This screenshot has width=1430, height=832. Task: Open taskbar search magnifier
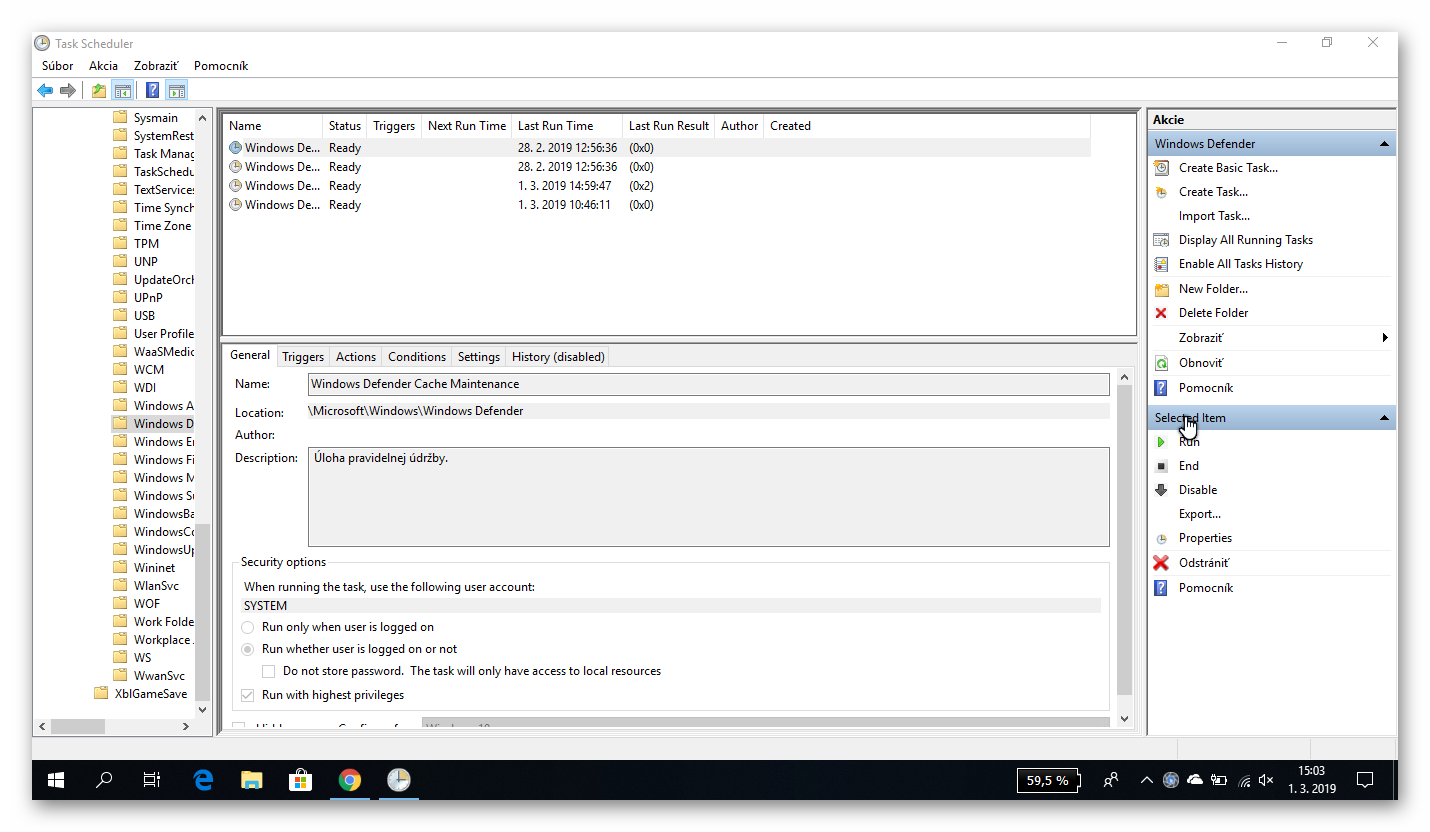tap(104, 780)
